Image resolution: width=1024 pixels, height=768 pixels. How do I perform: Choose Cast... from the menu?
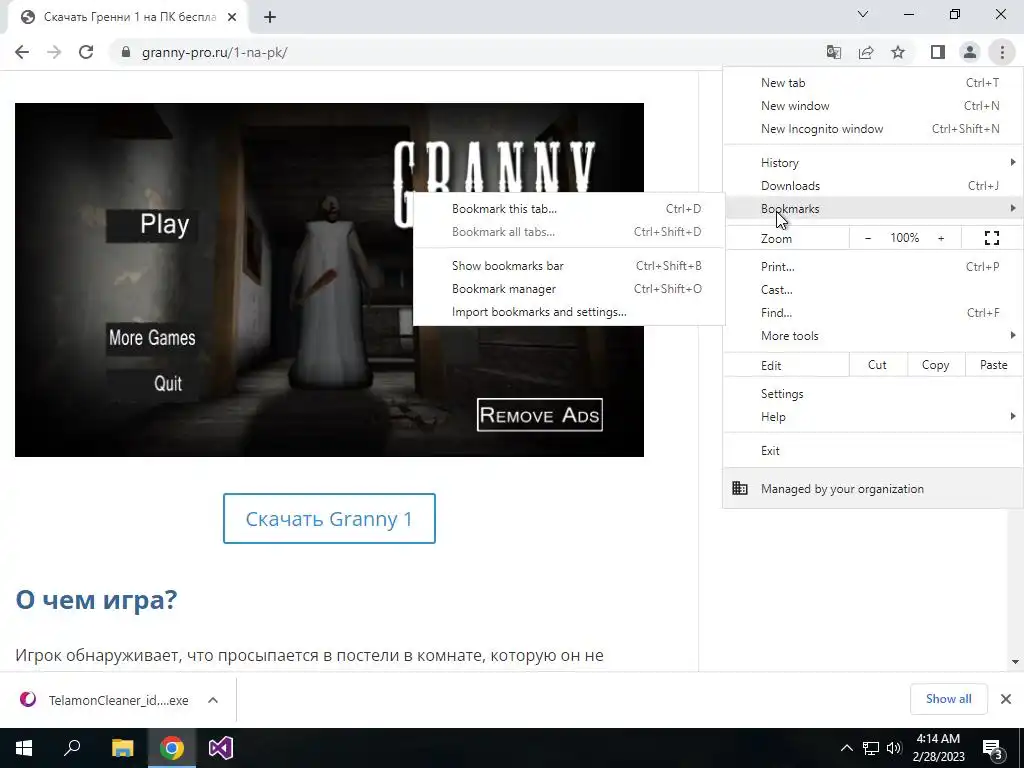pyautogui.click(x=873, y=289)
